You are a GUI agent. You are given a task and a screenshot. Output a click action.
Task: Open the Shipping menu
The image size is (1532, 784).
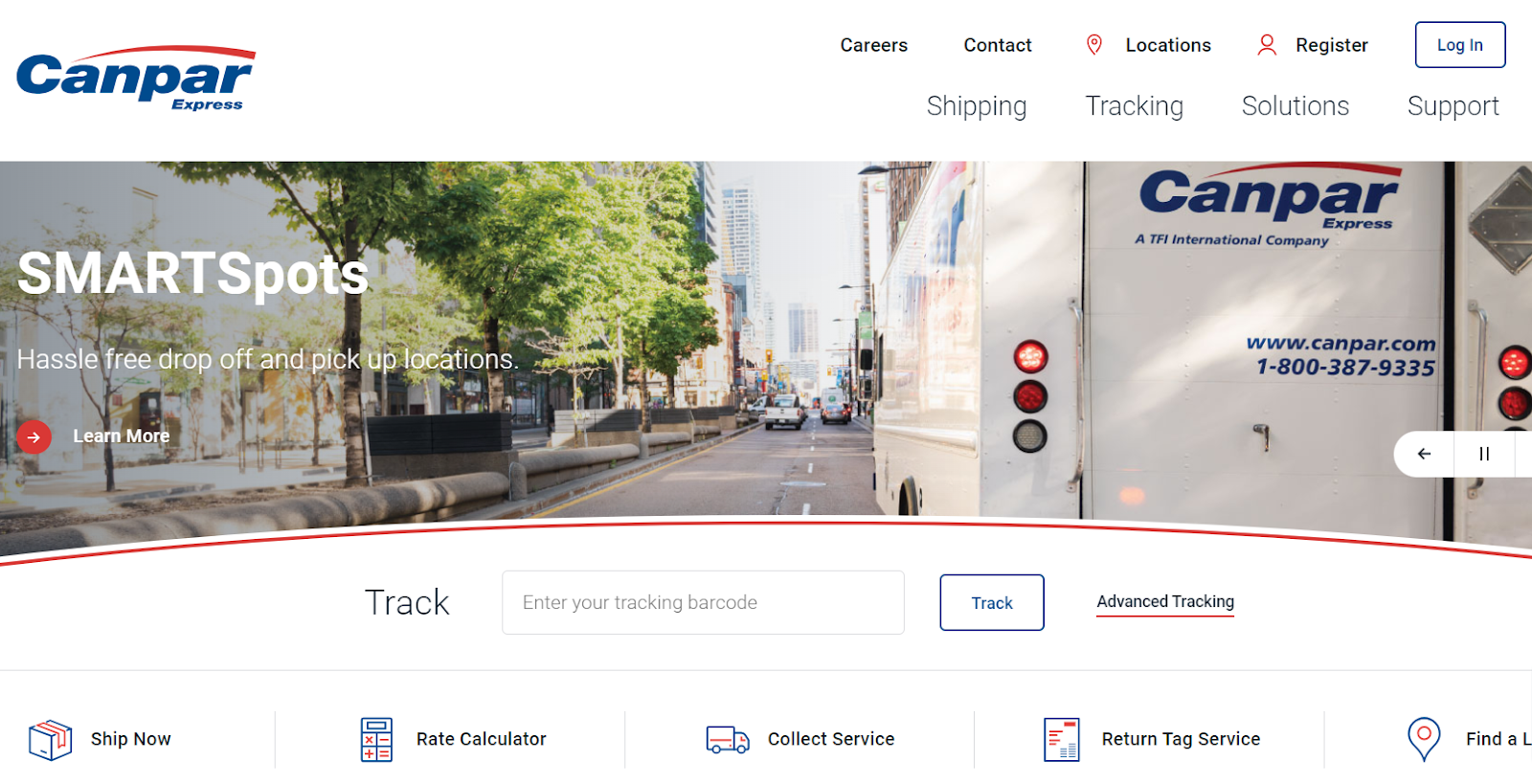pos(977,106)
